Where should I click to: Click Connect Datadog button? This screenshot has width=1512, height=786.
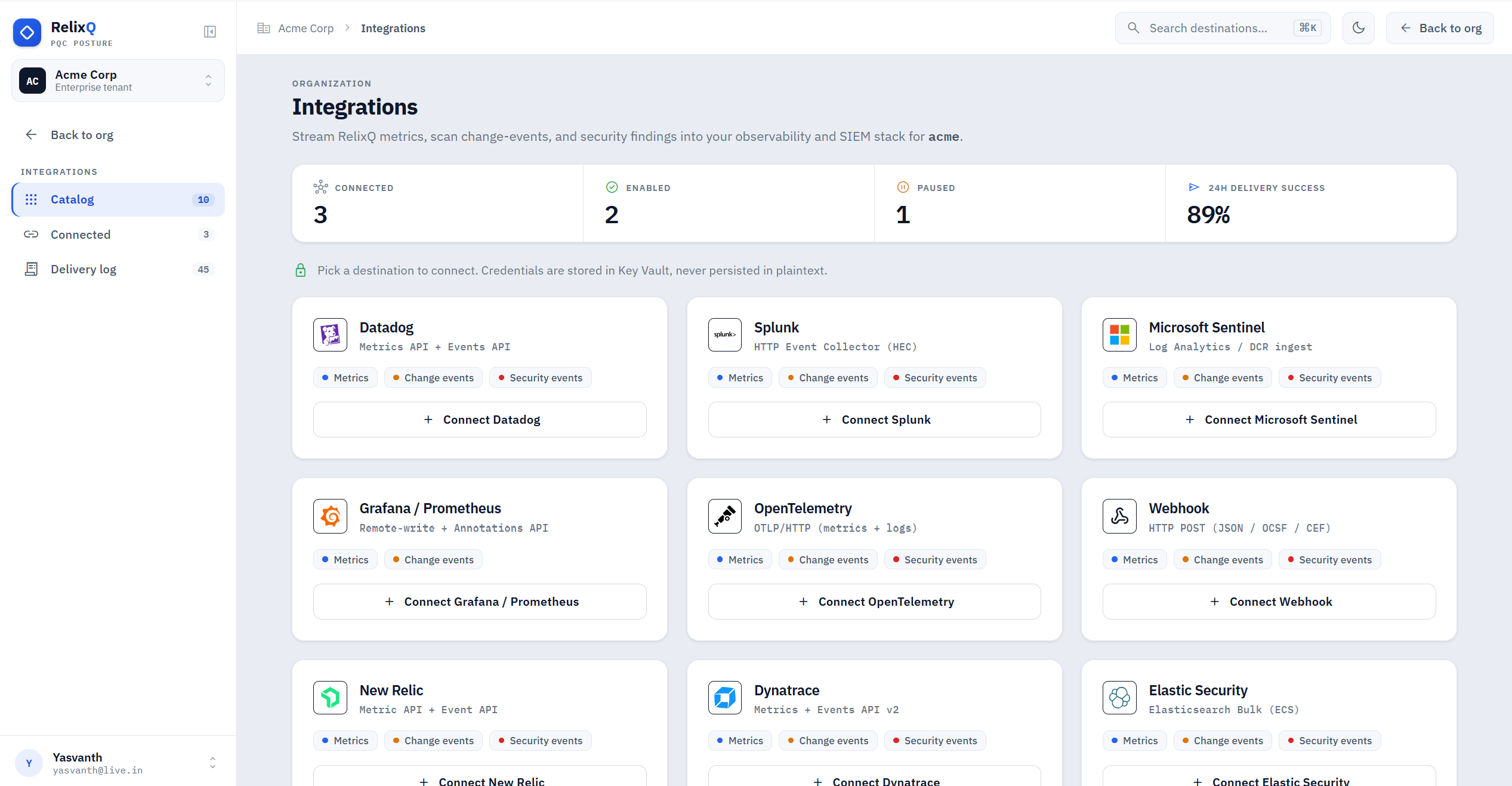click(480, 420)
